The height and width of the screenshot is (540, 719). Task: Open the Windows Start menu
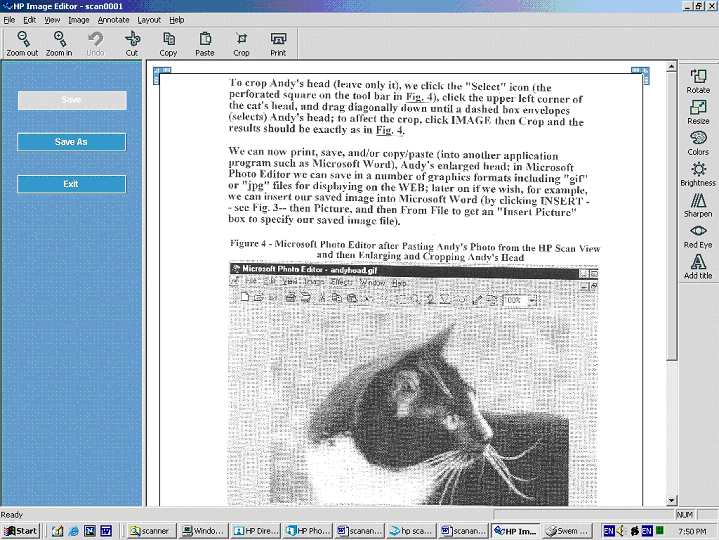click(x=20, y=530)
